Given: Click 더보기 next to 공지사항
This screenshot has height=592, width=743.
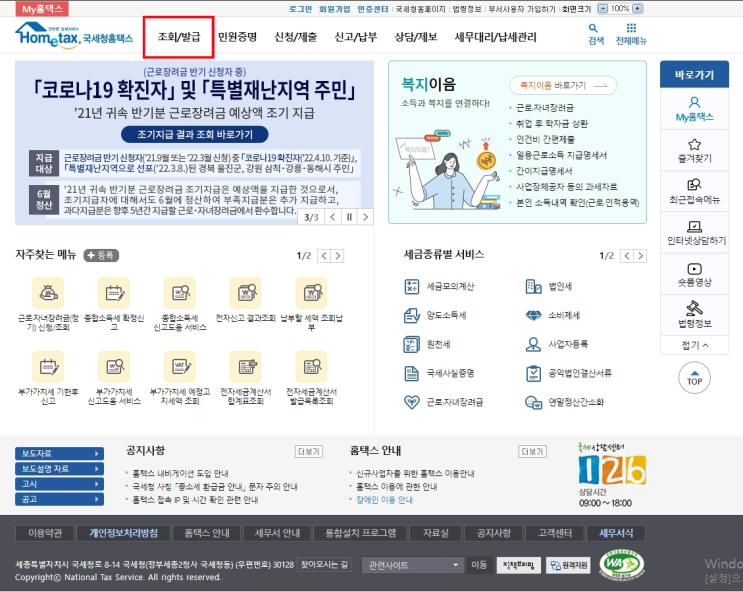Looking at the screenshot, I should point(309,451).
